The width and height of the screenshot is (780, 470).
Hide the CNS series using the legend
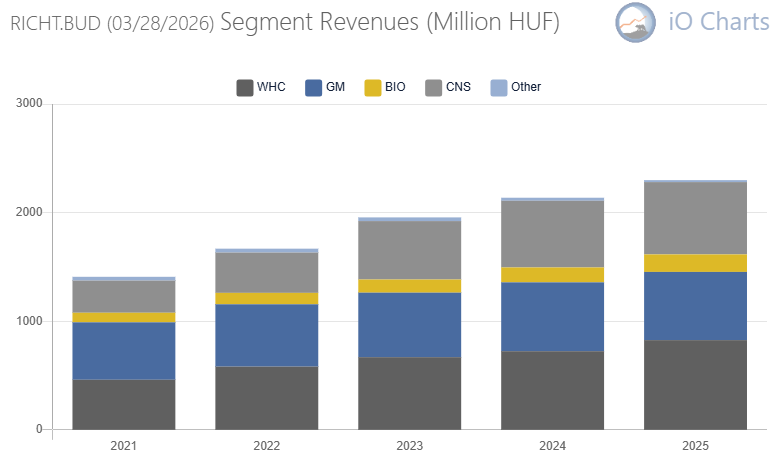coord(458,87)
